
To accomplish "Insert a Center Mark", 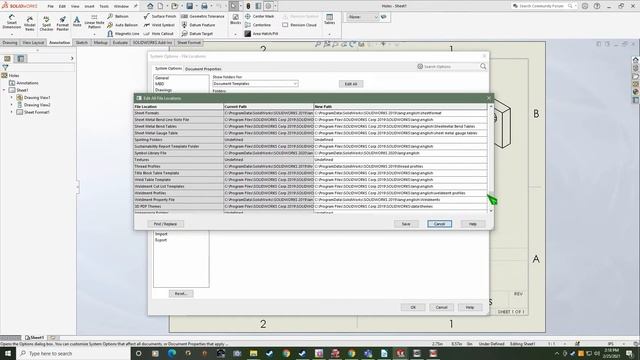I will pyautogui.click(x=260, y=16).
